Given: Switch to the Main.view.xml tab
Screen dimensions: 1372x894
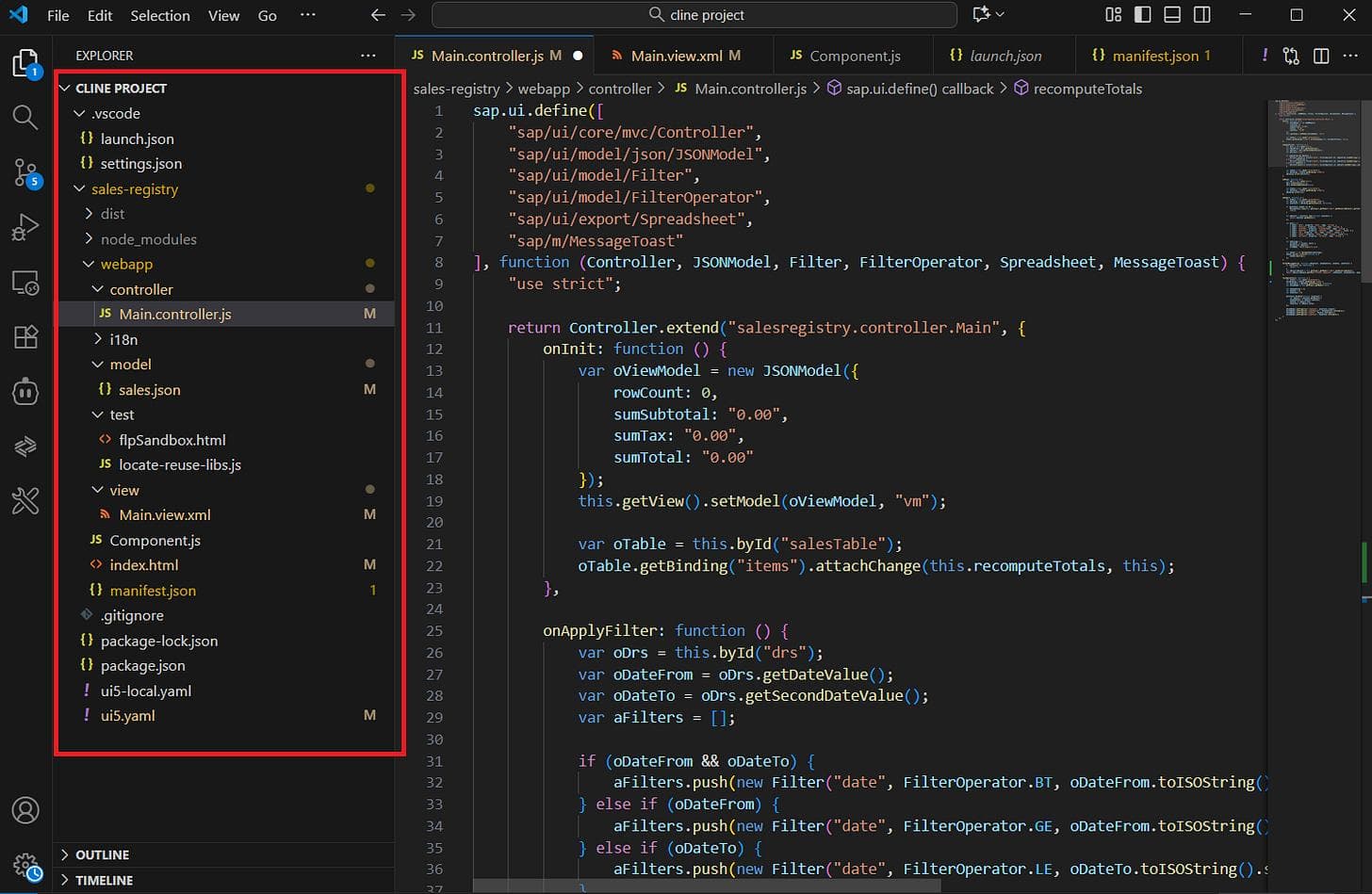Looking at the screenshot, I should point(676,56).
